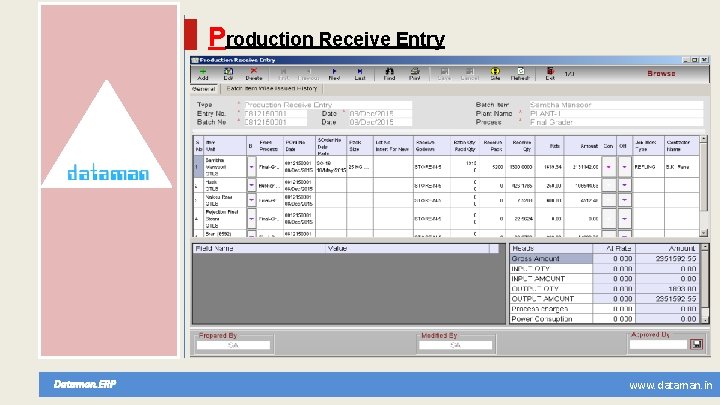
Task: Select the Process charges row
Action: (x=605, y=309)
